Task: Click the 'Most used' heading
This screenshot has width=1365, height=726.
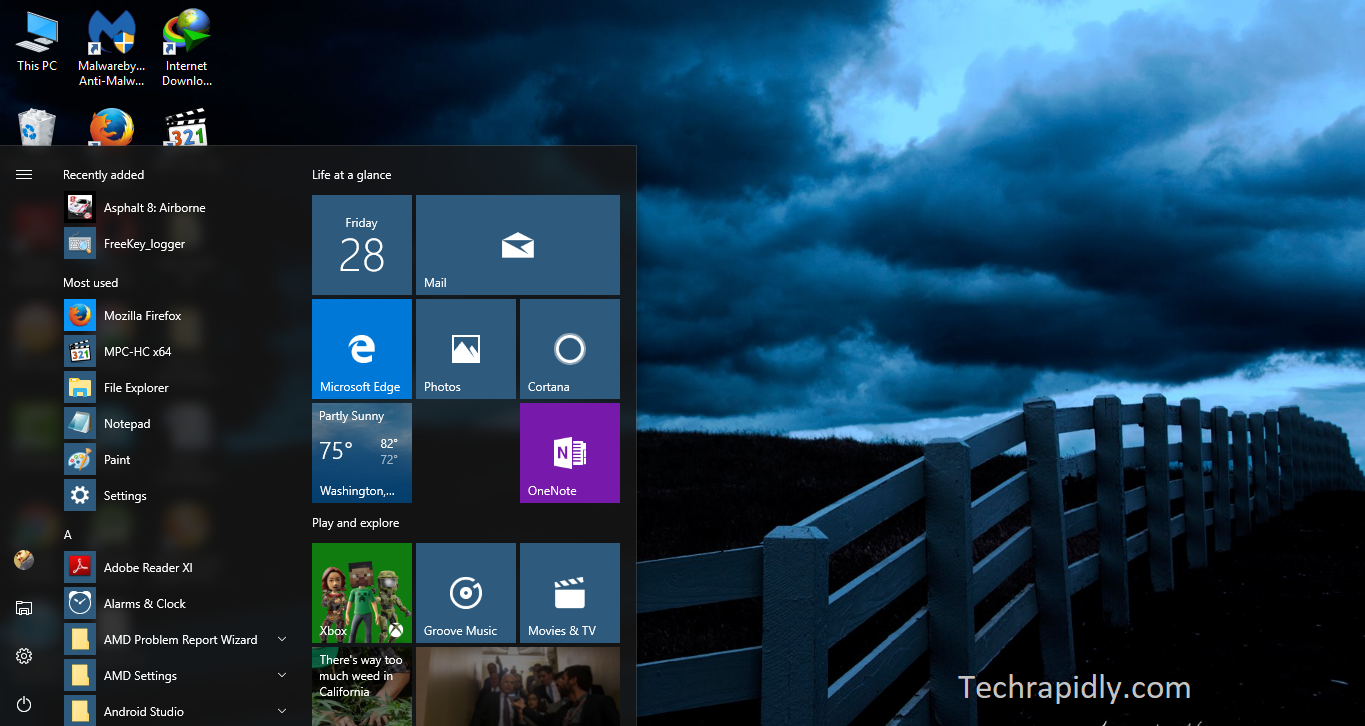Action: (91, 283)
